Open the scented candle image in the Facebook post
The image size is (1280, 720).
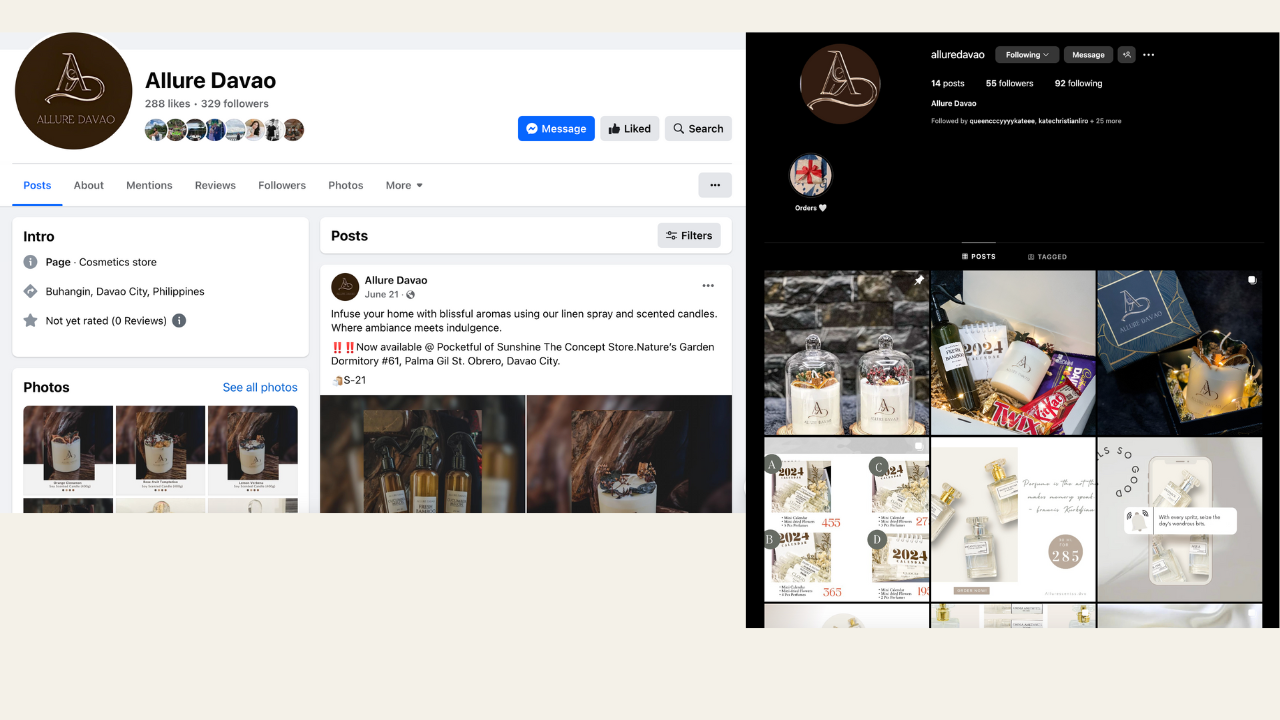630,454
